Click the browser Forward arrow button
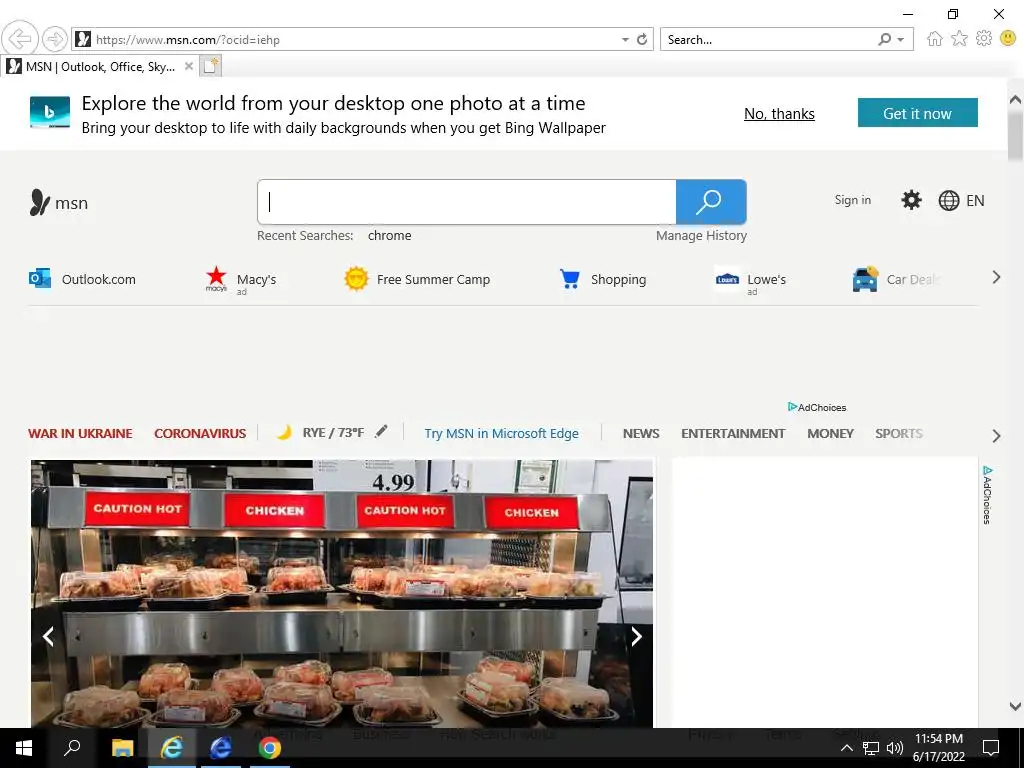The width and height of the screenshot is (1024, 768). click(x=55, y=39)
